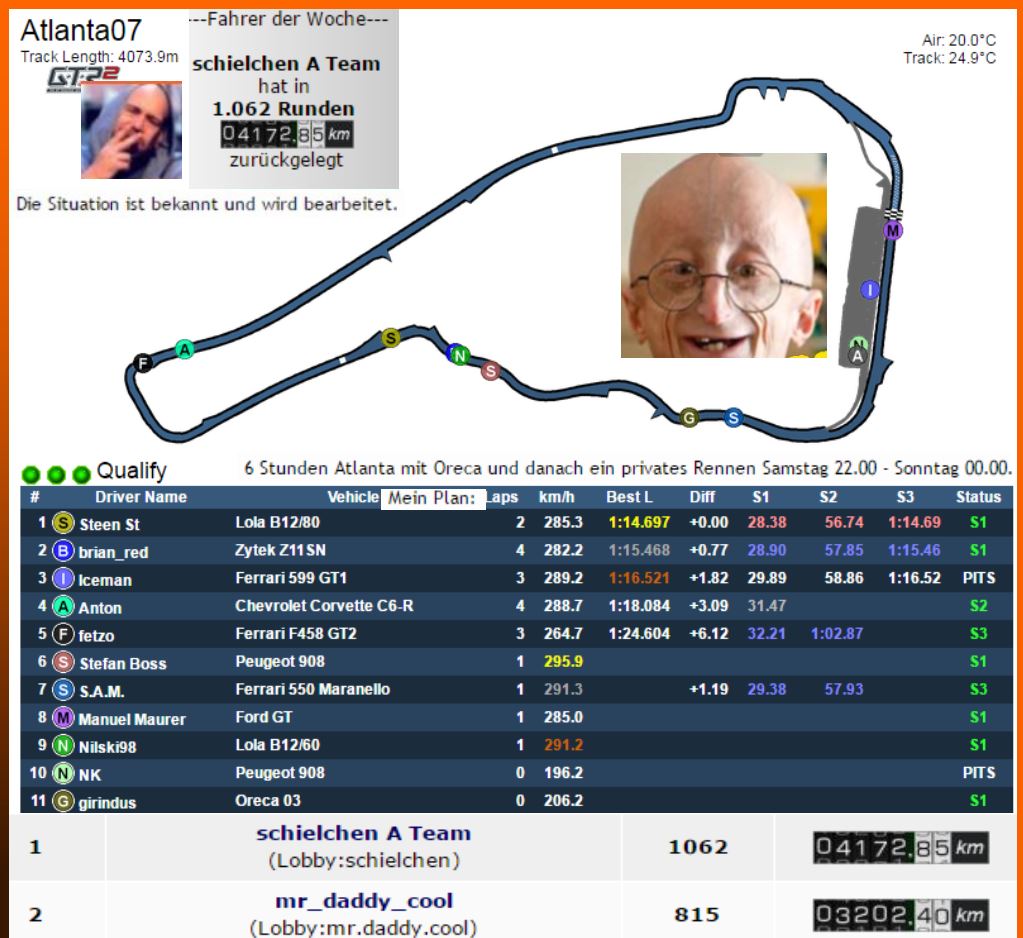The width and height of the screenshot is (1023, 938).
Task: Click the 03202.40 km odometer image
Action: [x=900, y=914]
